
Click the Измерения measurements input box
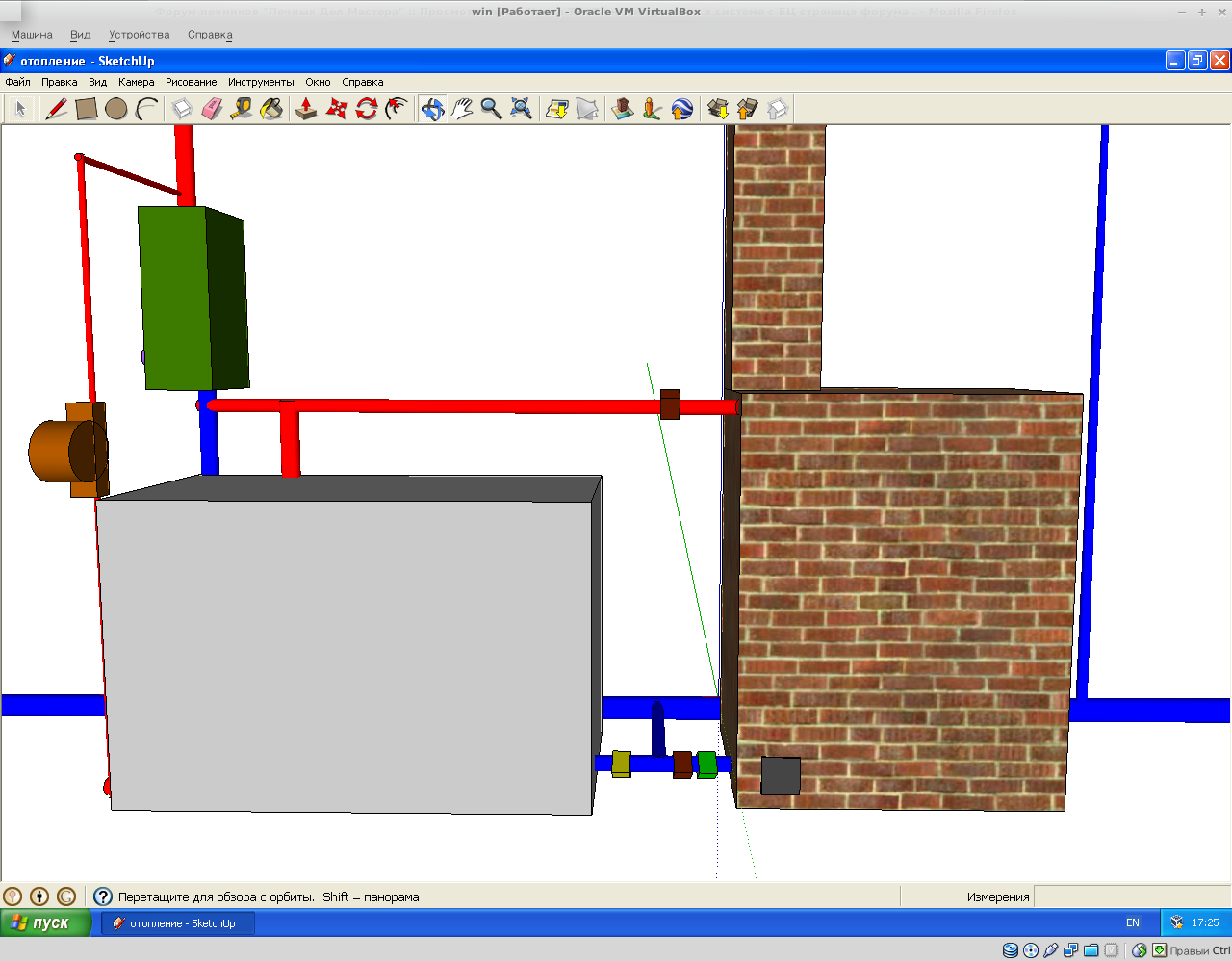1130,896
